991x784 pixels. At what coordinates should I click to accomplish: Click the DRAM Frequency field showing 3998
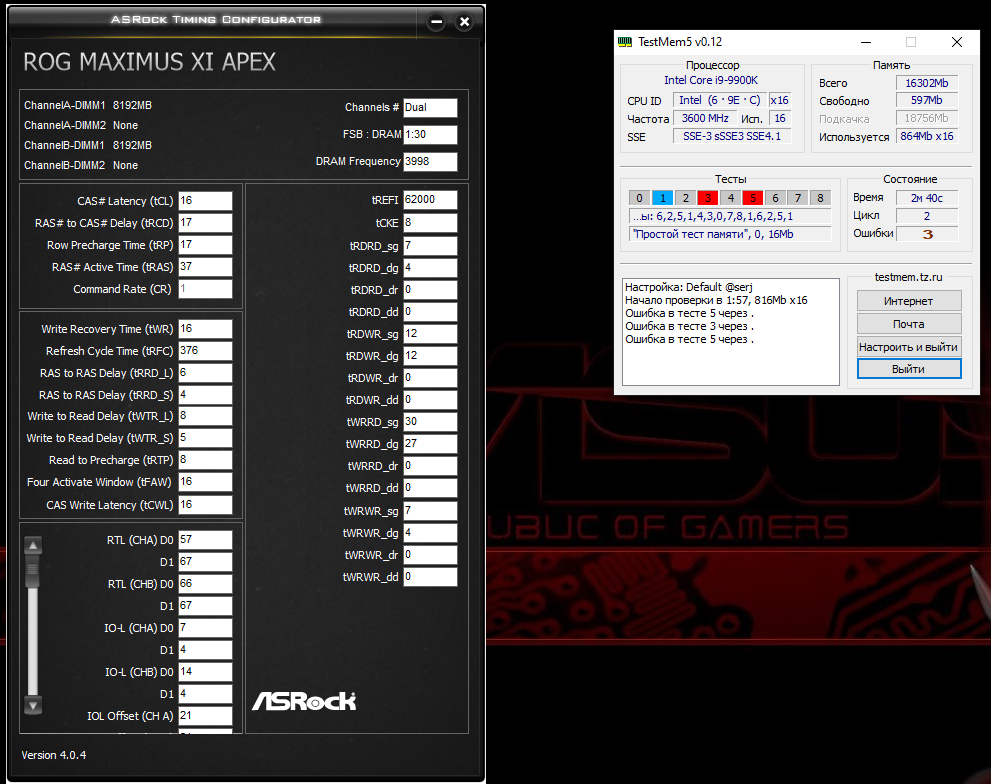click(430, 161)
